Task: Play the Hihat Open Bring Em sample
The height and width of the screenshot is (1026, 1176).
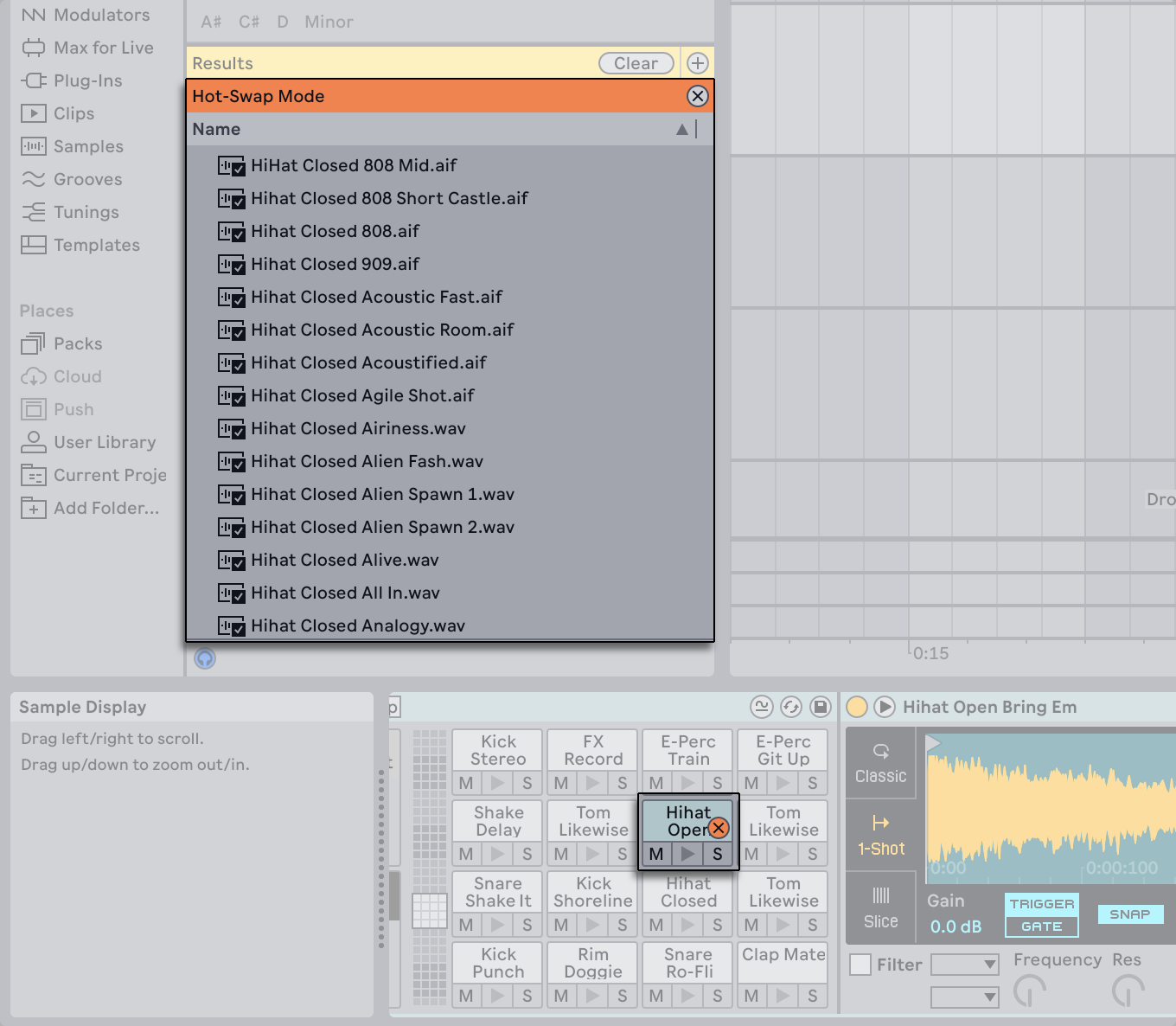Action: point(885,707)
